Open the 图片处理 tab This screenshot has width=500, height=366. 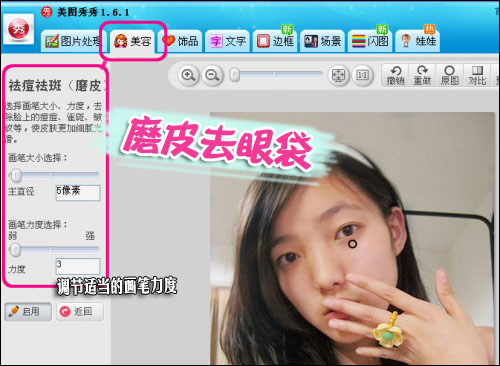pyautogui.click(x=73, y=41)
